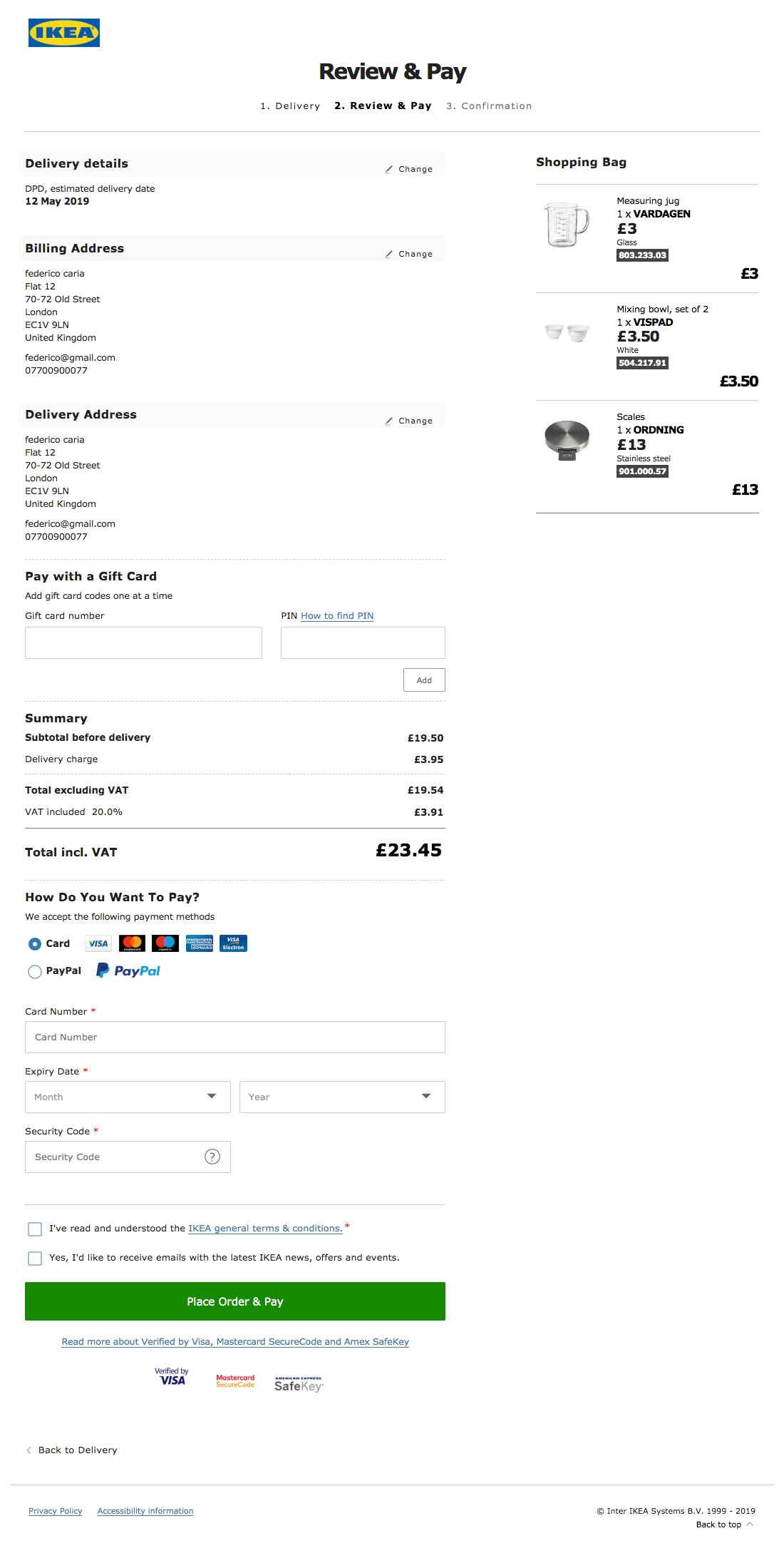Select the Card payment radio button
Viewport: 784px width, 1563px height.
click(x=35, y=944)
